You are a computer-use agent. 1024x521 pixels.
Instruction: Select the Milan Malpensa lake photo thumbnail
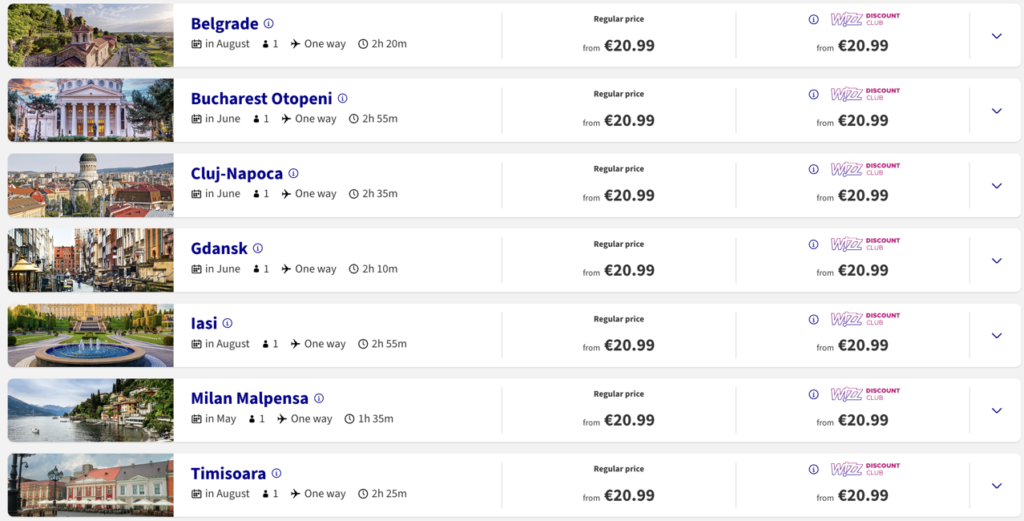pos(90,411)
